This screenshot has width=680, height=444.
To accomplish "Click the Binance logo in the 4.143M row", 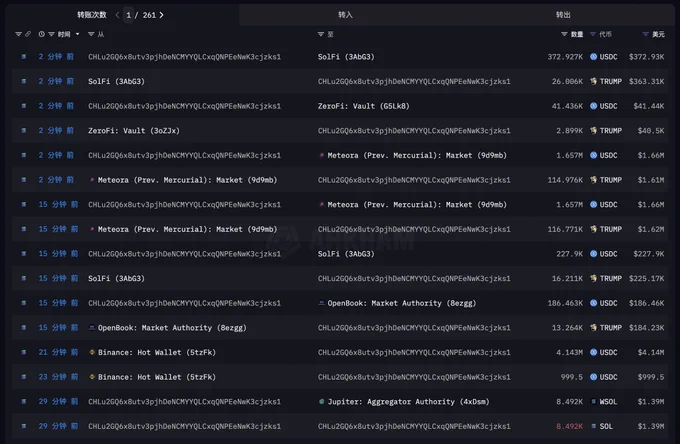I will point(92,353).
